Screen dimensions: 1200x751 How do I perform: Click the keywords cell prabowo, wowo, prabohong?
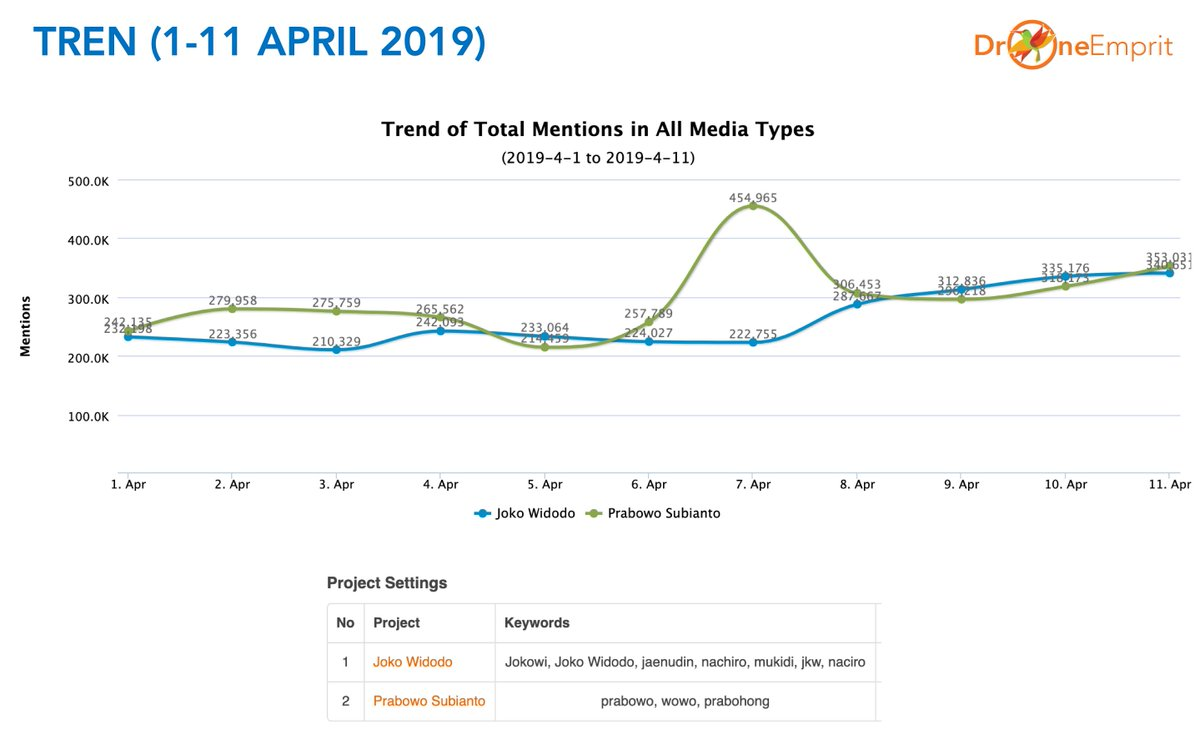point(685,701)
